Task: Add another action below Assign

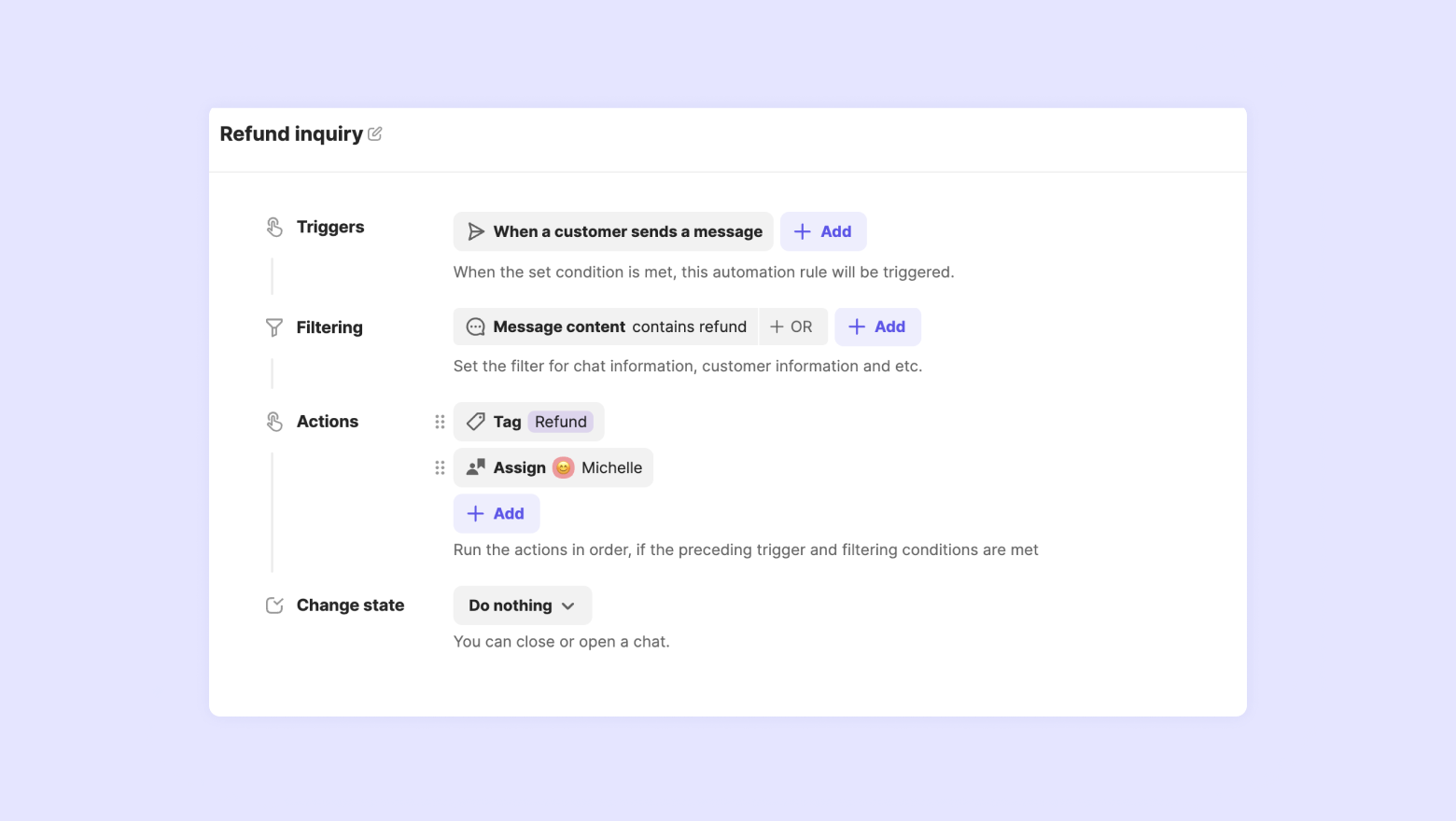Action: pos(497,513)
